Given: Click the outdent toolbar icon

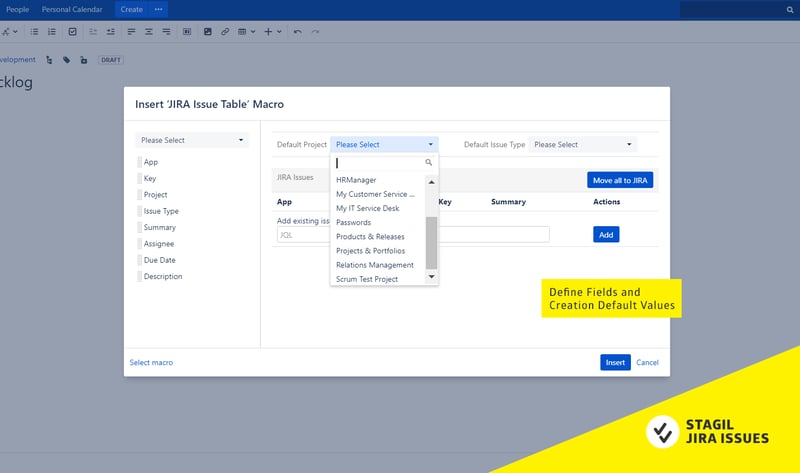Looking at the screenshot, I should click(x=93, y=32).
